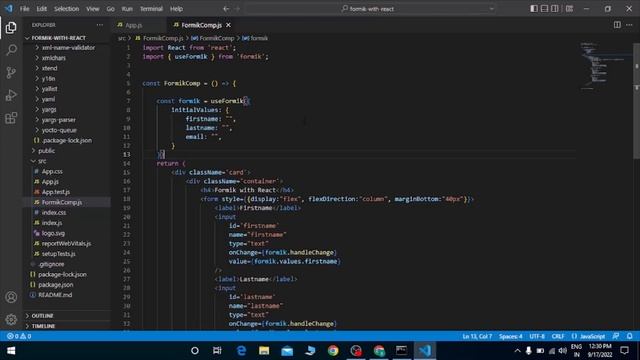The height and width of the screenshot is (360, 640).
Task: Open the Go menu
Action: pos(111,9)
